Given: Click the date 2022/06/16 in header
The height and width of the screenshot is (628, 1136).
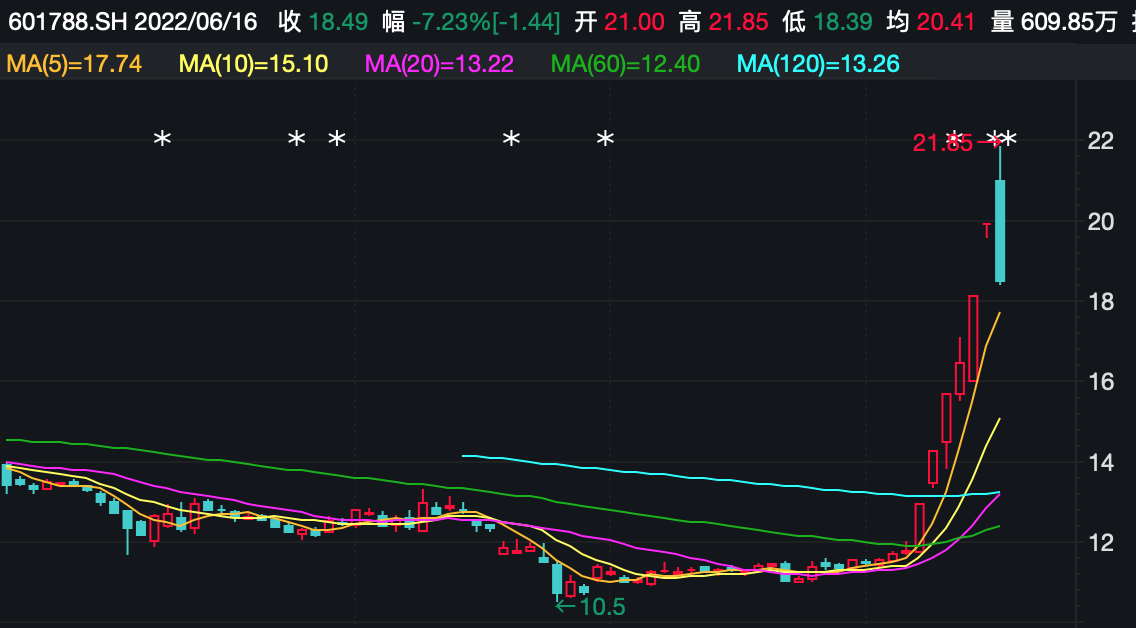Looking at the screenshot, I should (x=196, y=22).
